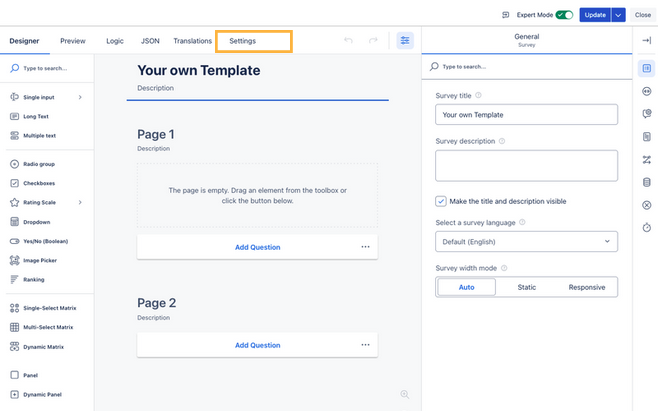Collapse the property grid sidebar arrow
This screenshot has height=411, width=662.
[646, 41]
